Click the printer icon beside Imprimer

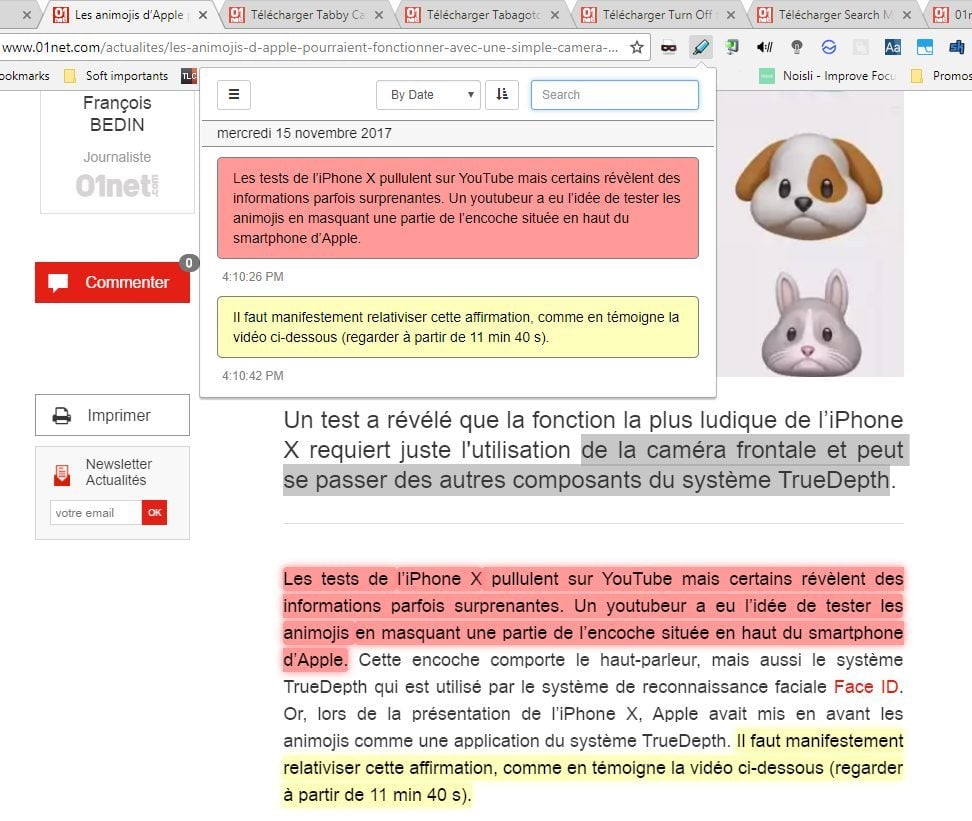tap(62, 416)
